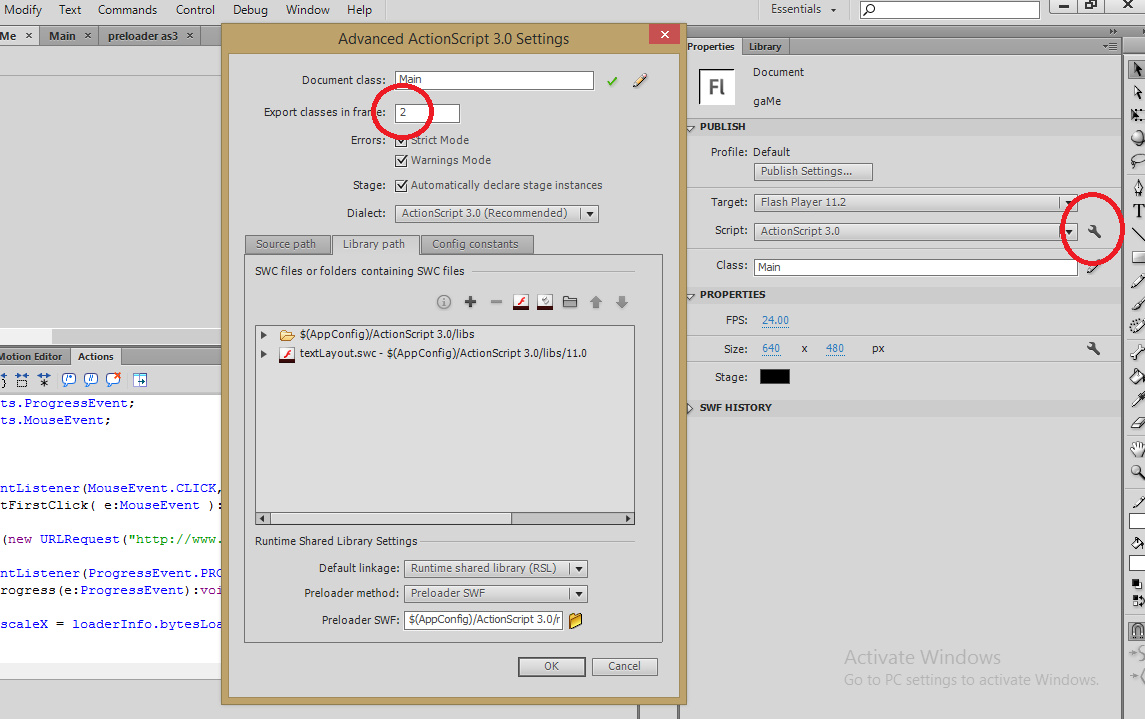Select the Rectangle tool
Screen dimensions: 1145x719
click(1137, 257)
